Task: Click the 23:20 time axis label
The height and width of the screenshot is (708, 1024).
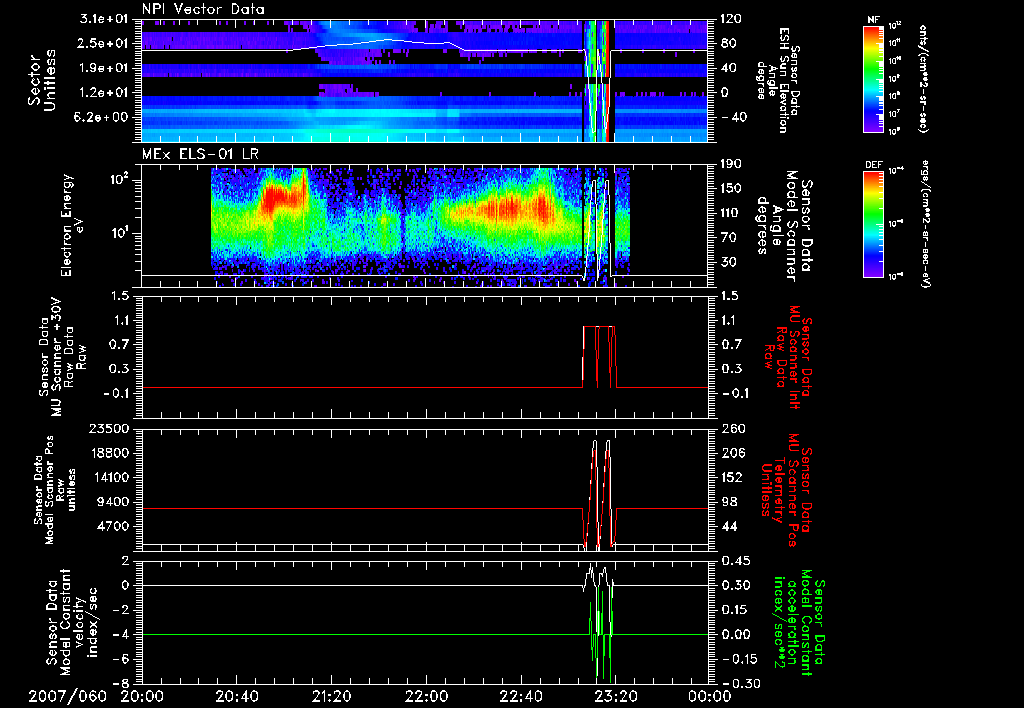Action: point(615,696)
